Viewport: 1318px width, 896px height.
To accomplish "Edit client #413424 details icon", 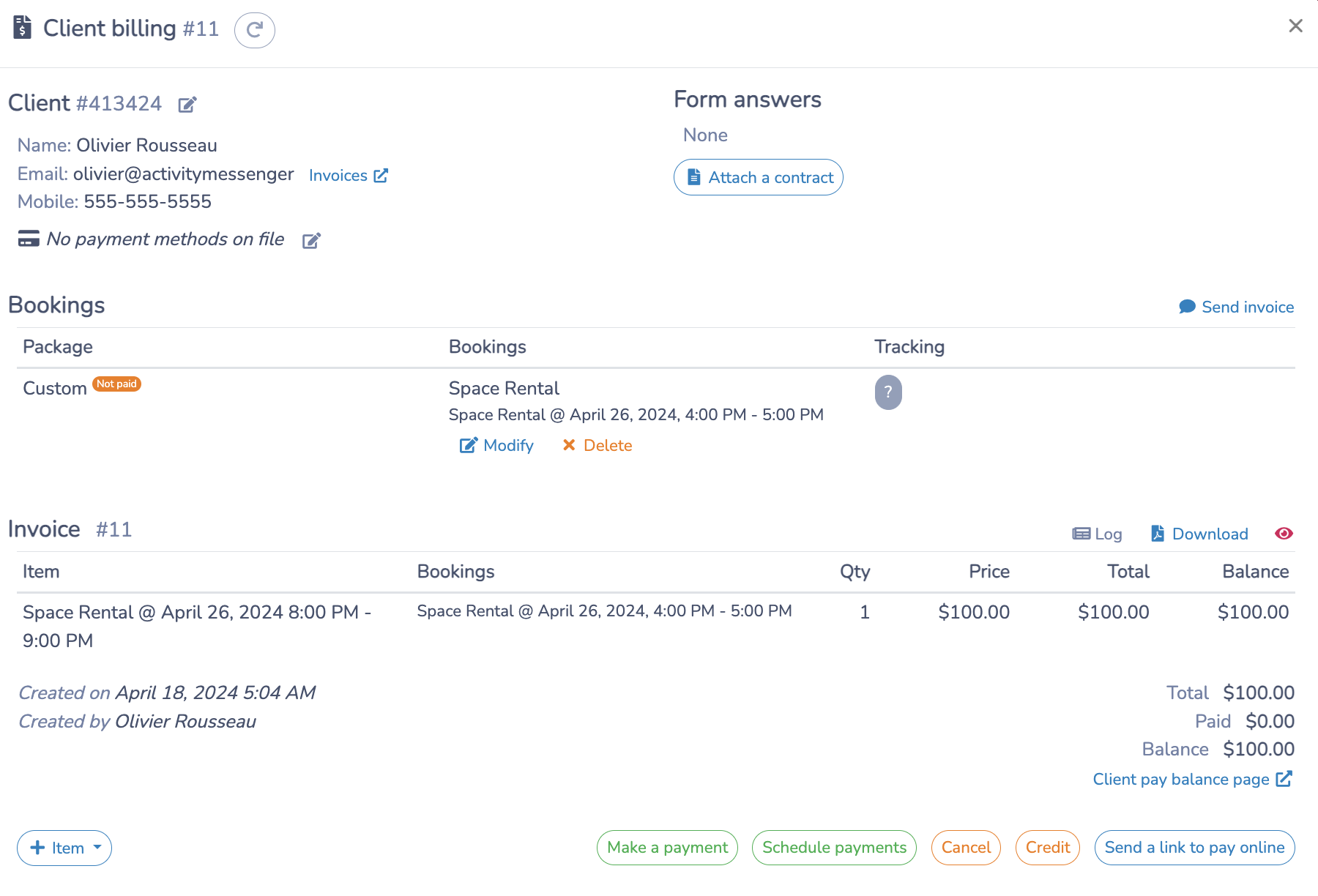I will pos(187,104).
